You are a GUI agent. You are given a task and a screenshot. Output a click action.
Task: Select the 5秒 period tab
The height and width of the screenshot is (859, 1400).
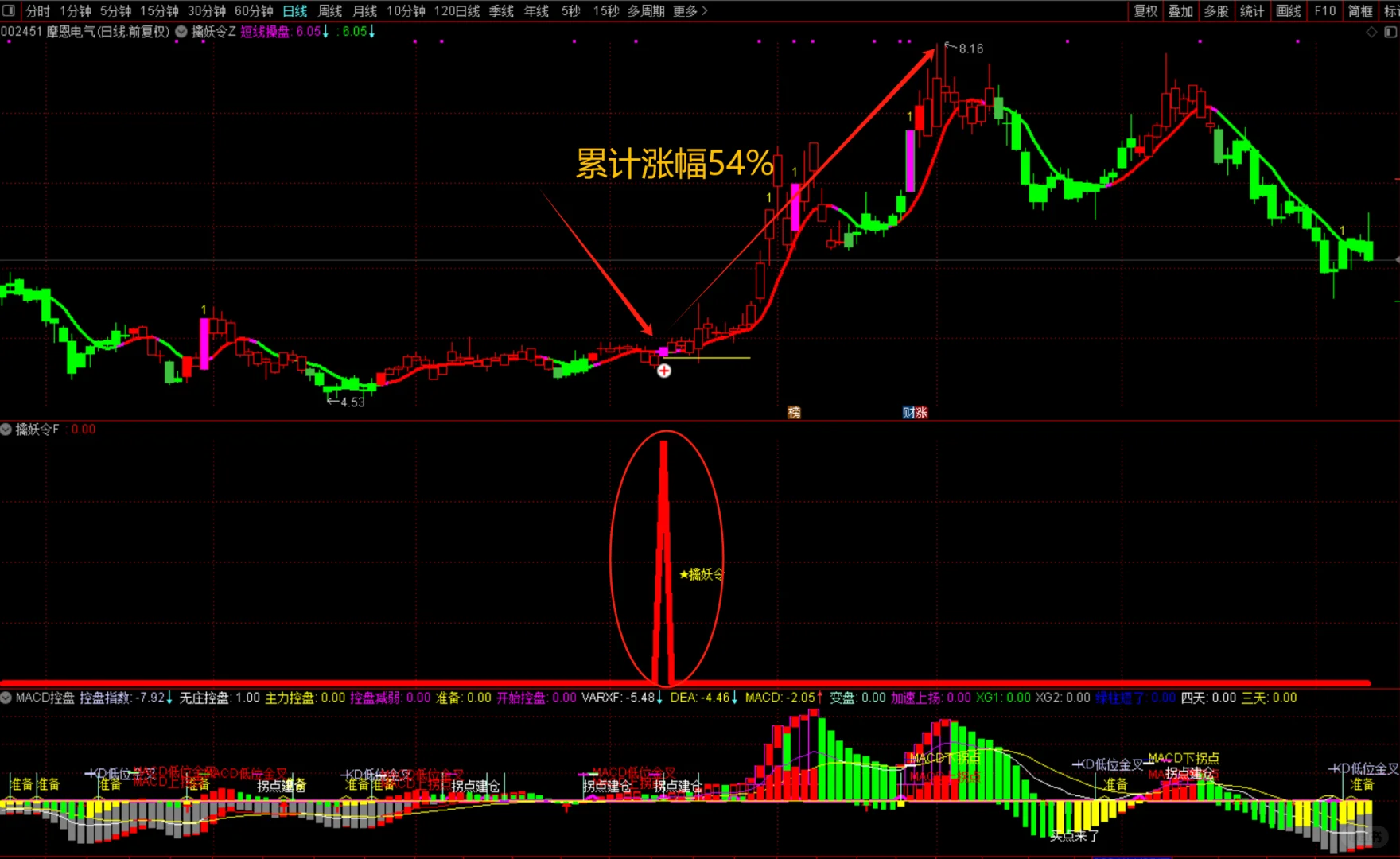[571, 11]
